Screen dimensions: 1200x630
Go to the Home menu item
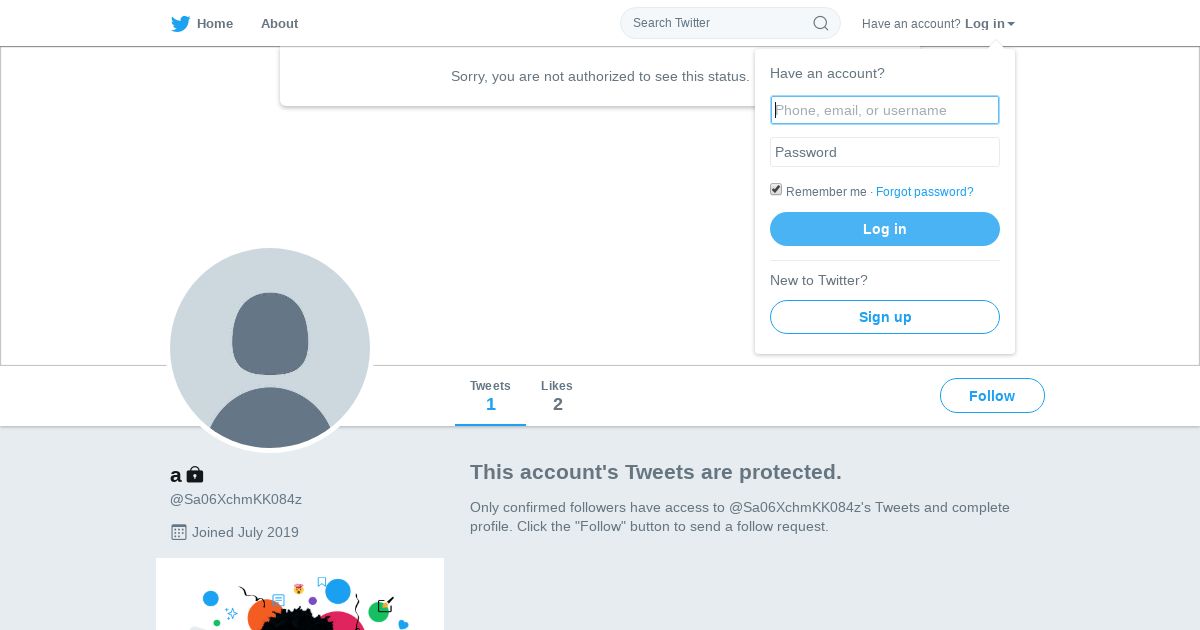click(214, 24)
